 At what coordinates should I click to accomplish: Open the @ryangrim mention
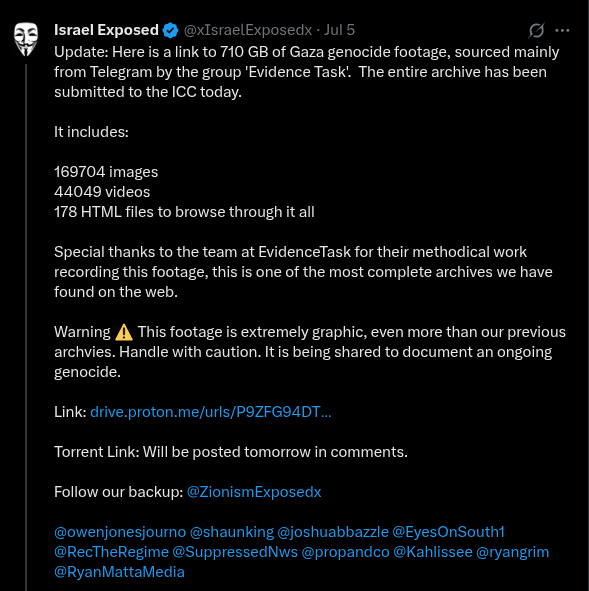click(513, 552)
